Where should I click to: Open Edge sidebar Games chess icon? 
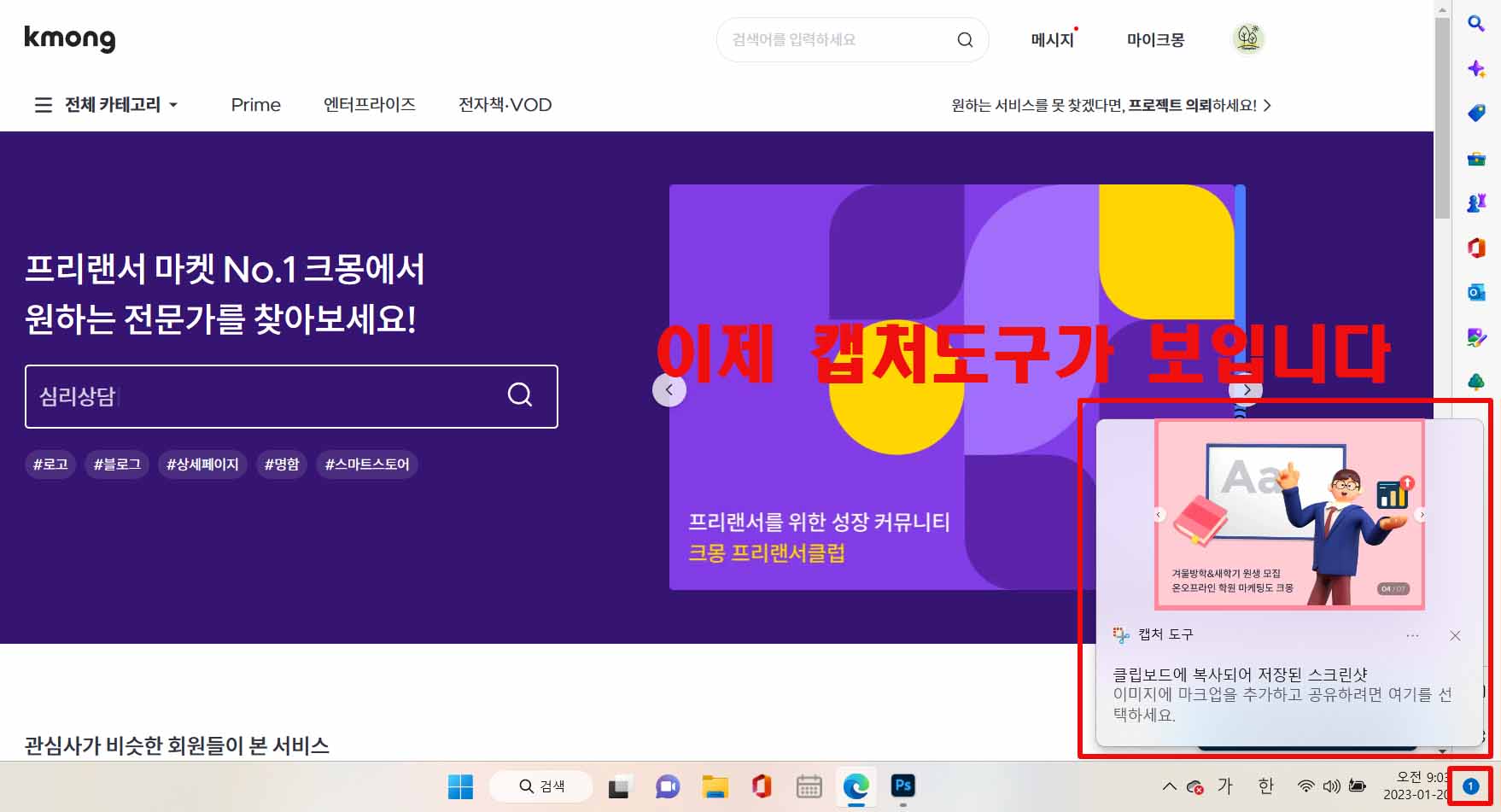[x=1476, y=202]
